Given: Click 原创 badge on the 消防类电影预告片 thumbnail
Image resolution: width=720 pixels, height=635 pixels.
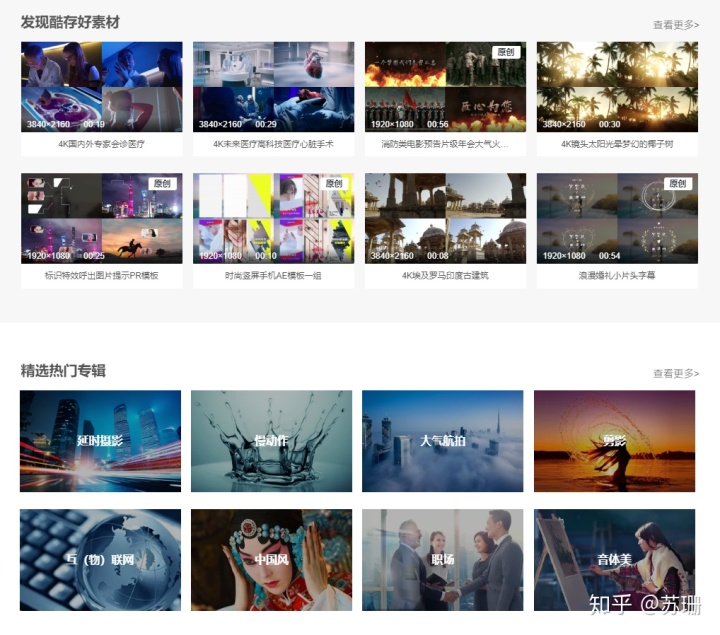Looking at the screenshot, I should pos(506,52).
